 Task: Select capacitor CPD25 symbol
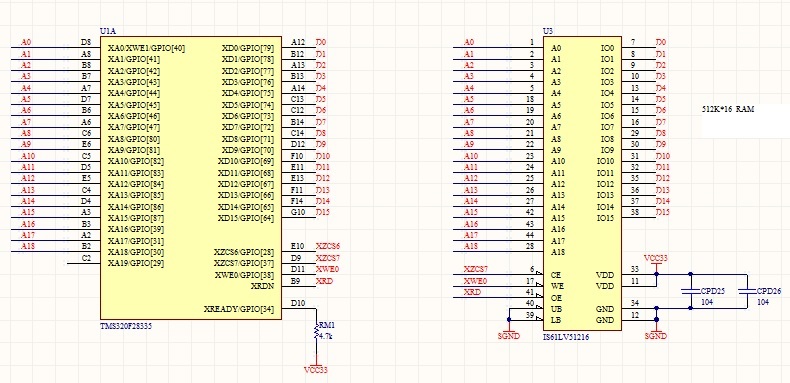[x=690, y=291]
